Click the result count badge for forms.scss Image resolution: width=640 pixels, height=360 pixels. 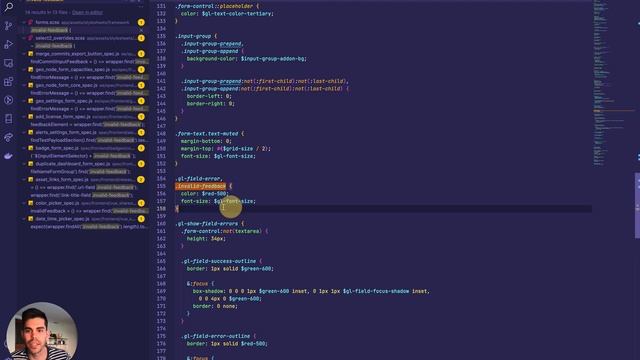[x=141, y=22]
